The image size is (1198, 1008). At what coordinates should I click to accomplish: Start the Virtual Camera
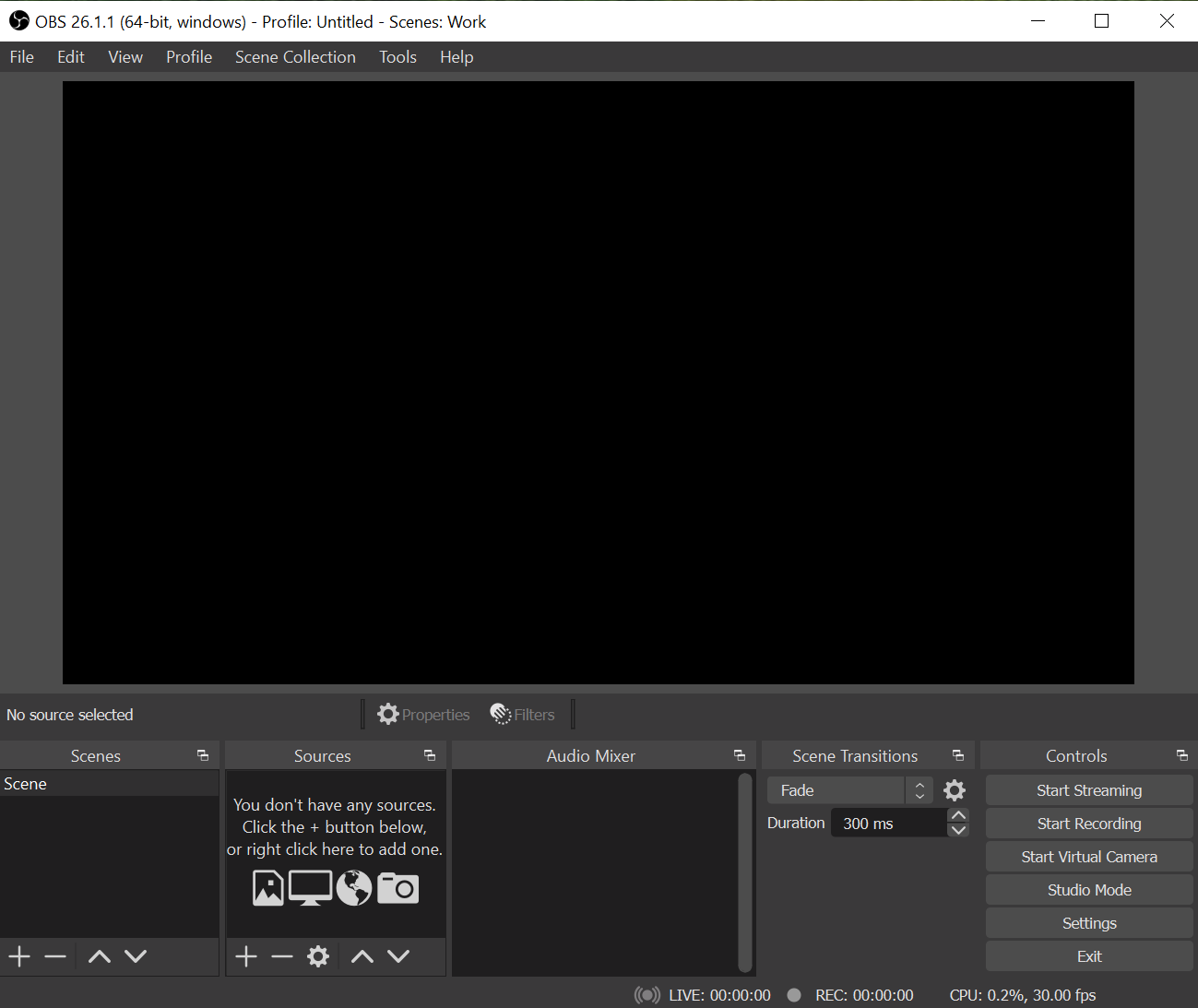1088,857
